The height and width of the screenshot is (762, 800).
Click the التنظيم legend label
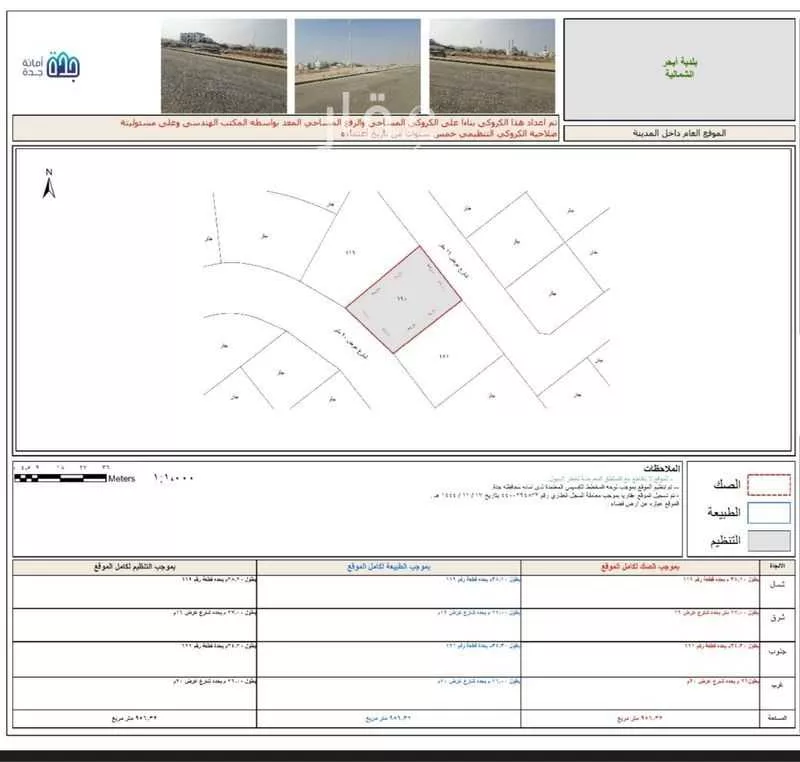pos(725,540)
